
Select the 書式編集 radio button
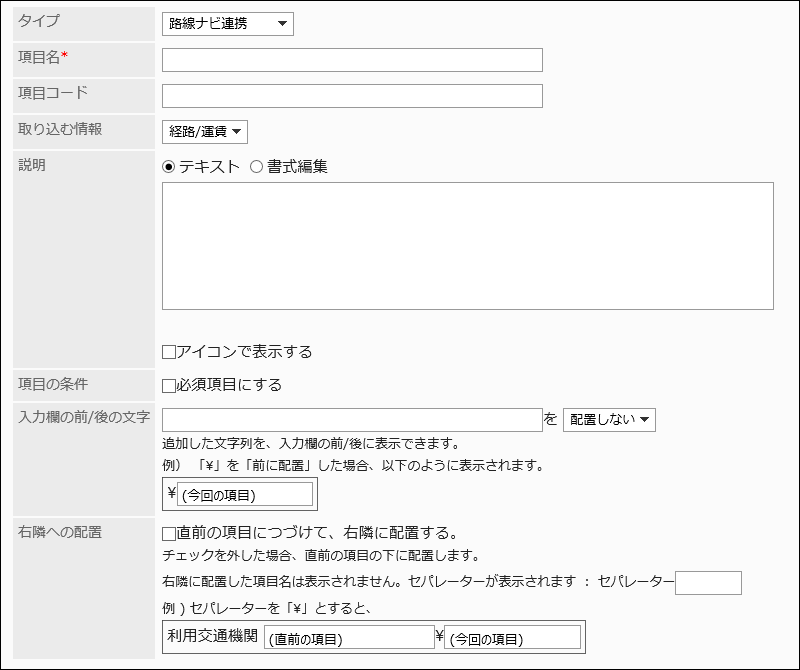256,167
